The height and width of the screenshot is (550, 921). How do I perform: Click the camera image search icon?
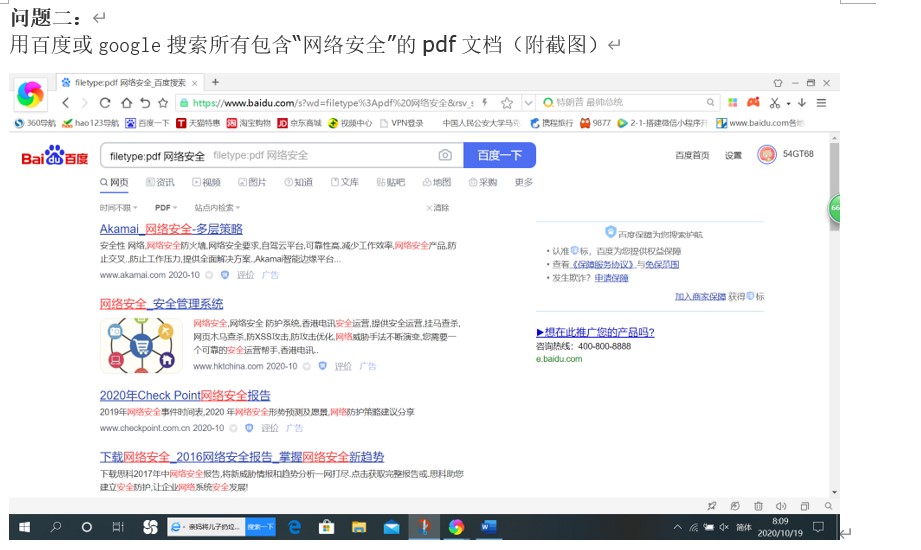coord(445,155)
